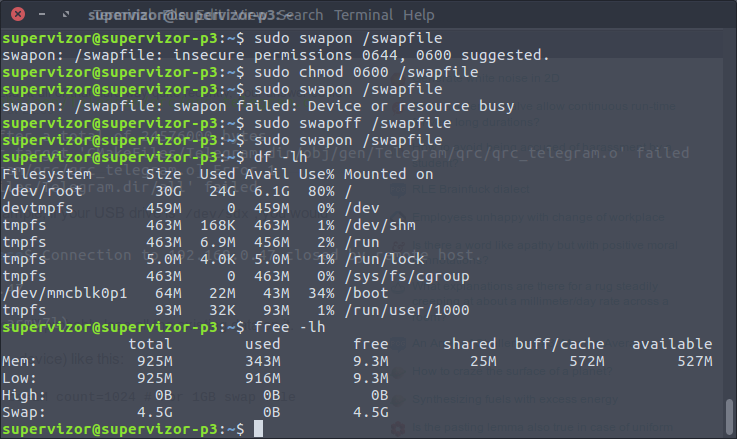Click the block cursor at the last prompt
This screenshot has height=439, width=737.
click(258, 429)
